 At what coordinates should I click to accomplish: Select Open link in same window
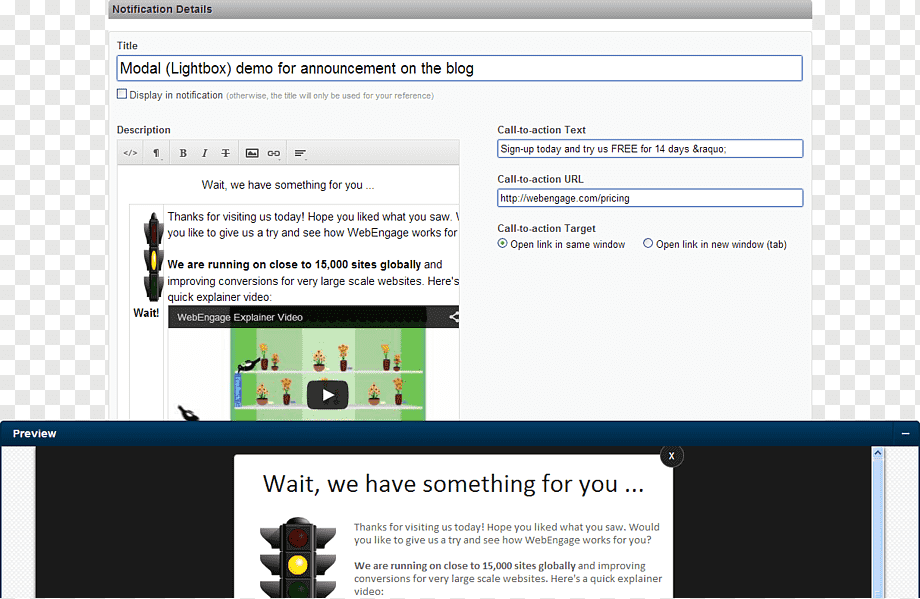point(502,243)
